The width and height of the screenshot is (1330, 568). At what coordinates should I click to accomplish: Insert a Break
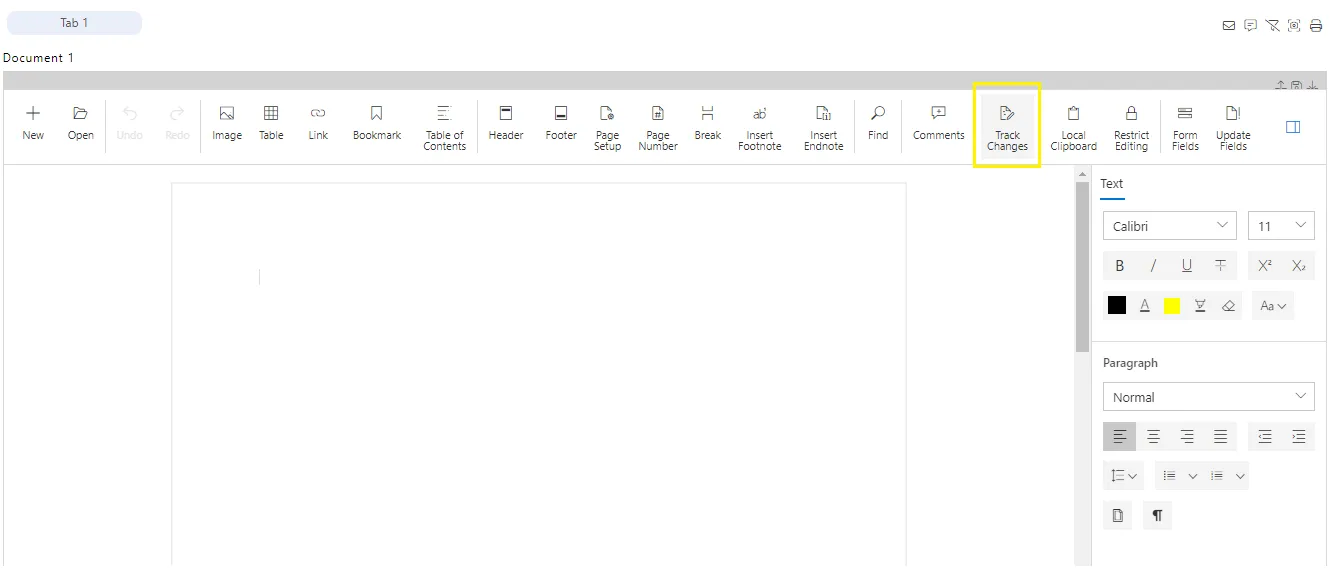coord(708,124)
